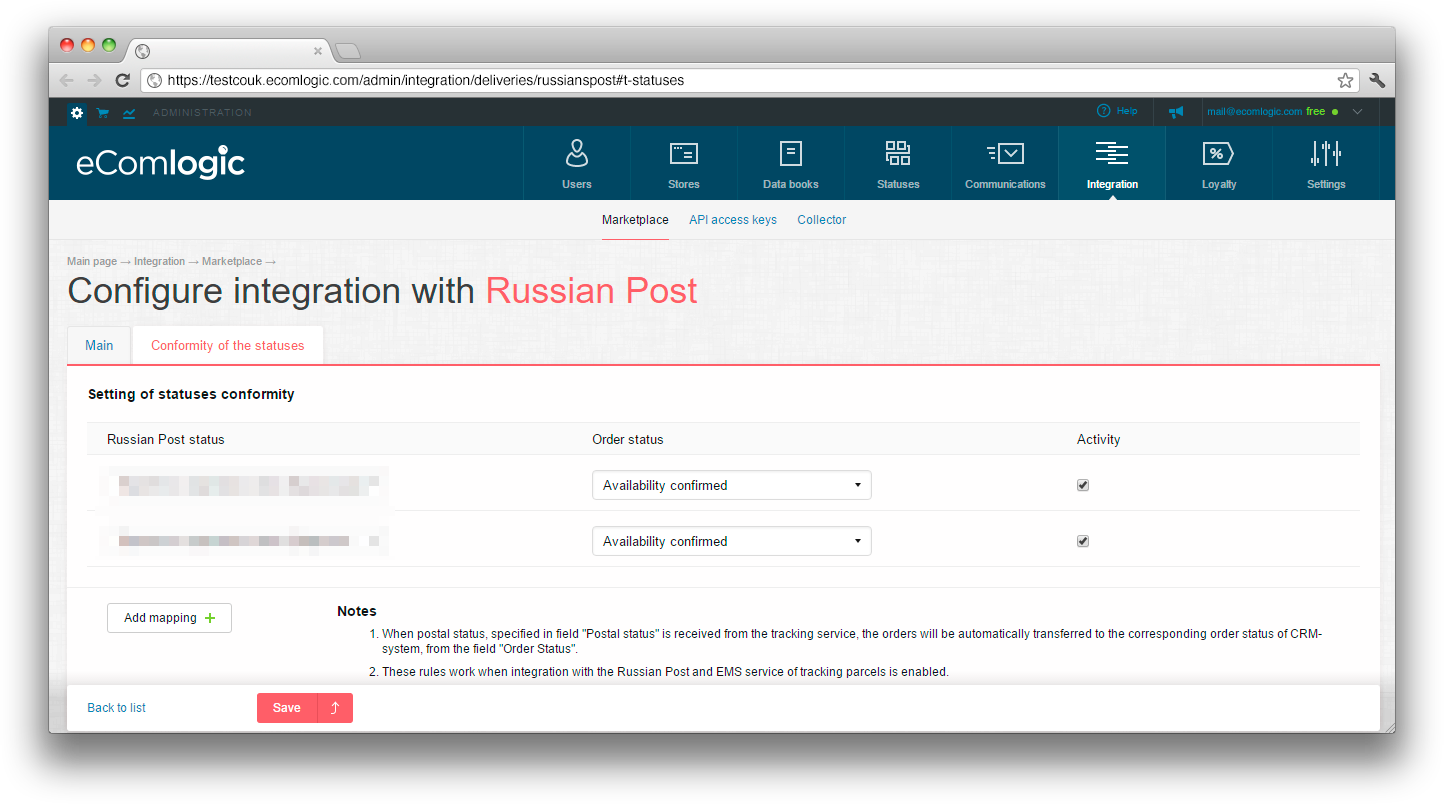
Task: Open first Availability confirmed order status dropdown
Action: (x=732, y=485)
